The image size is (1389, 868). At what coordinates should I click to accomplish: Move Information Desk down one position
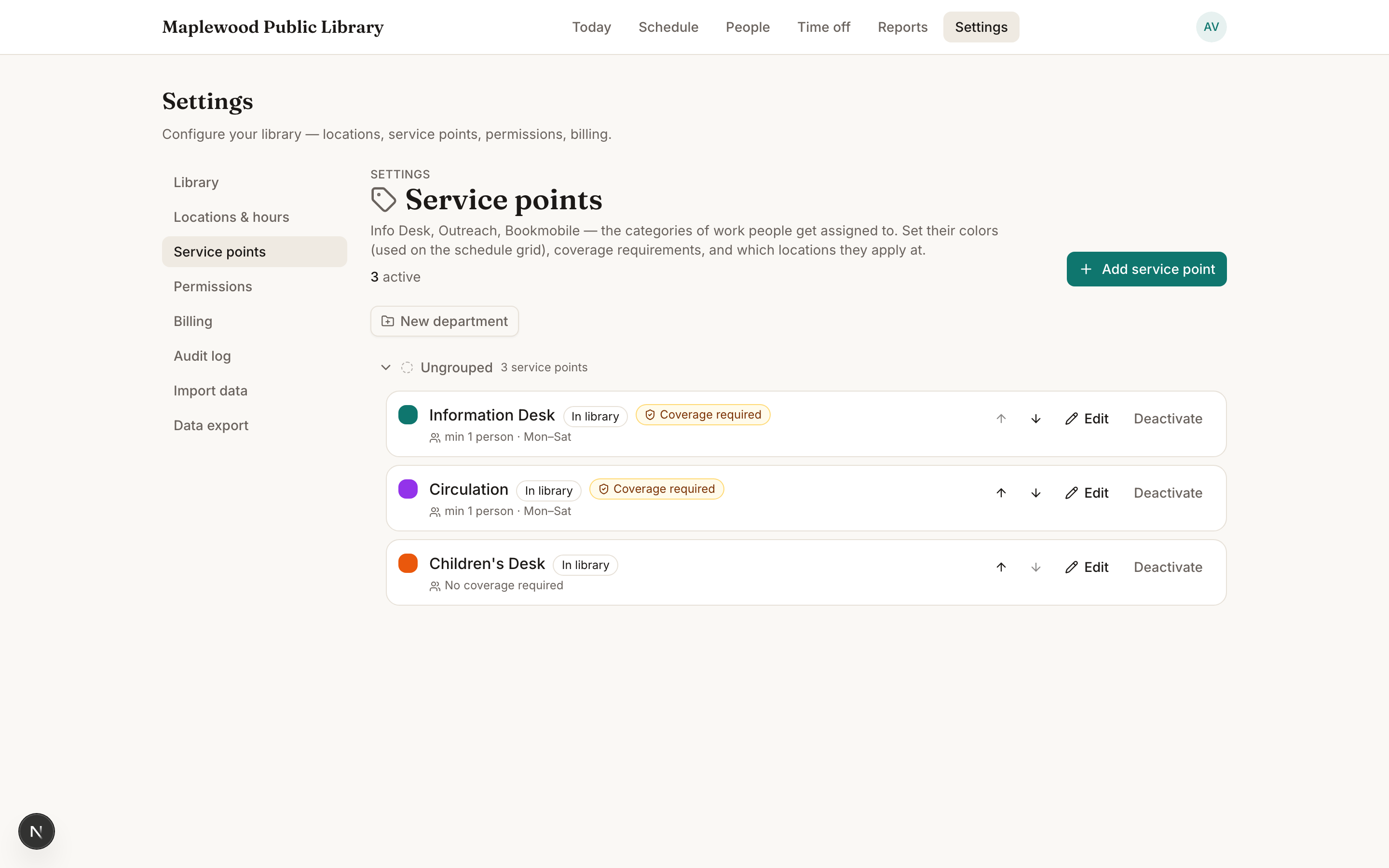coord(1035,419)
